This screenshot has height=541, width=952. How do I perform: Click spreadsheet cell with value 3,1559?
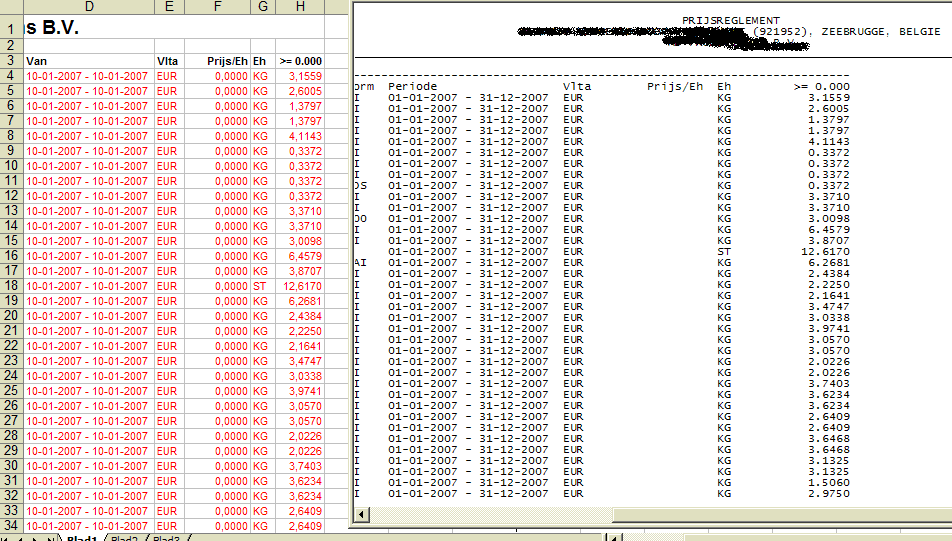tap(300, 76)
